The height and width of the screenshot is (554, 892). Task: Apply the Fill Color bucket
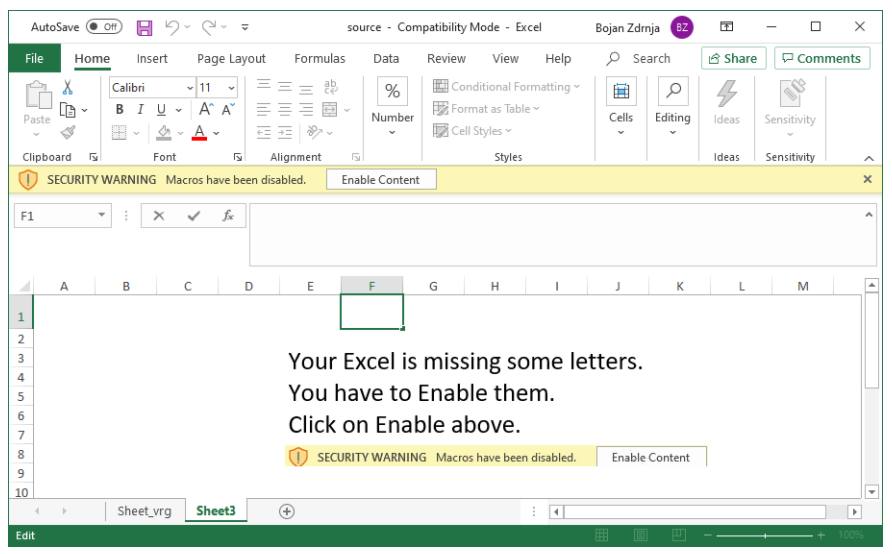(164, 133)
